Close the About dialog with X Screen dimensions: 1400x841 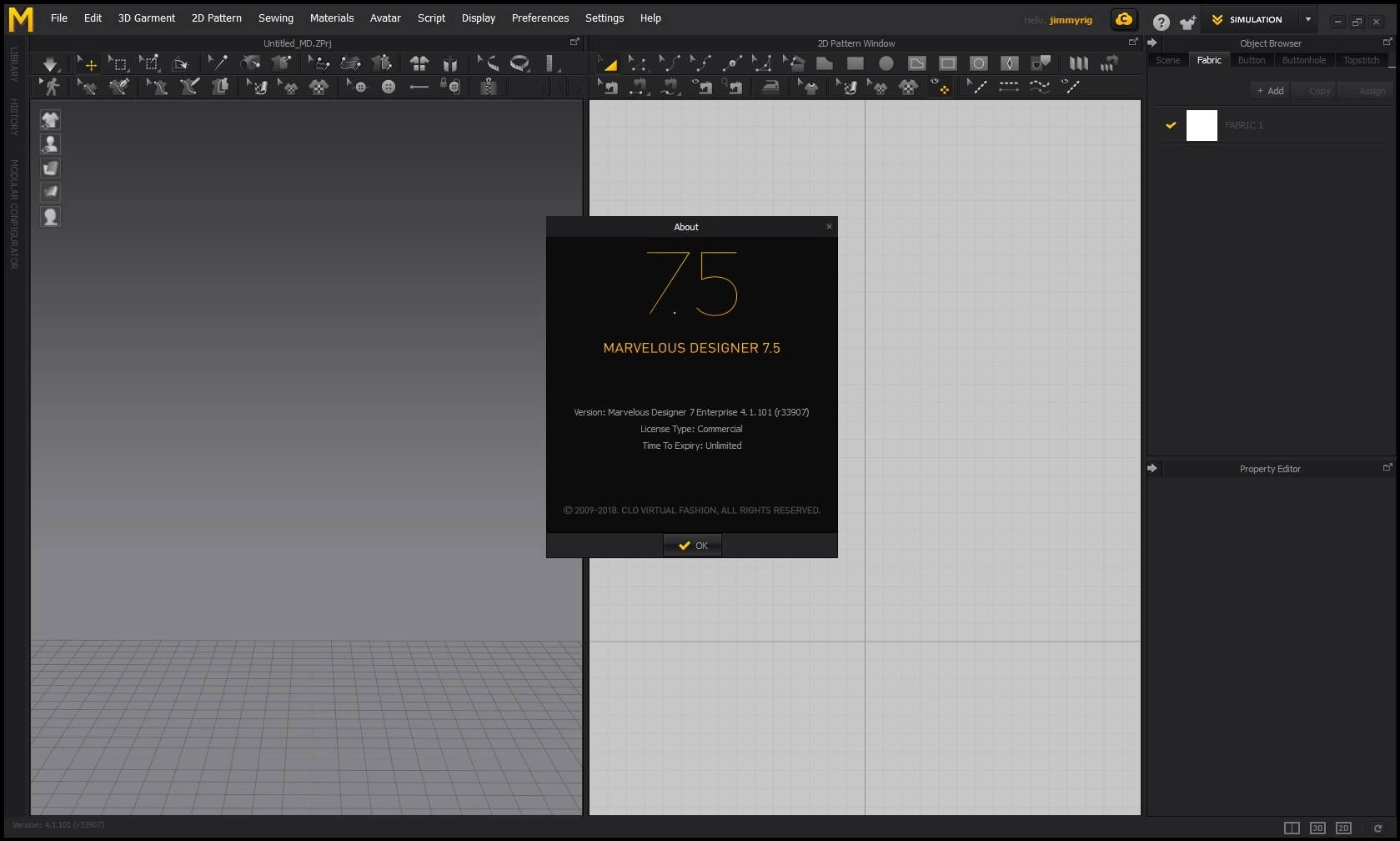point(829,226)
